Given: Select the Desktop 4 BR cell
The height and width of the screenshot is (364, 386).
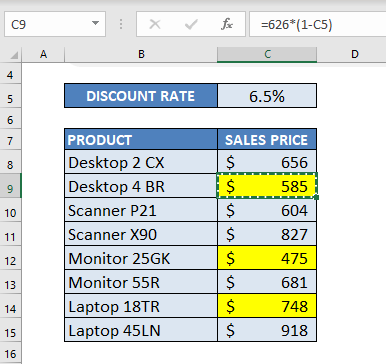Looking at the screenshot, I should 141,186.
